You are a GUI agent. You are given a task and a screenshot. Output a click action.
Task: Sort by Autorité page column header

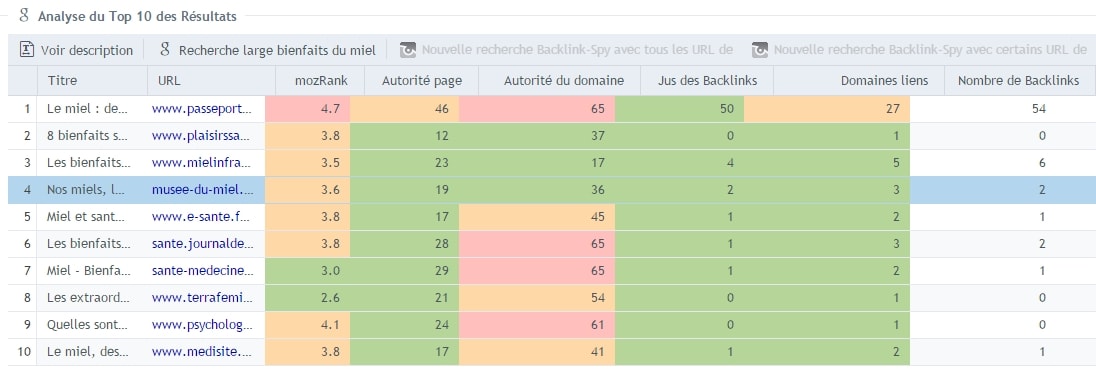(421, 80)
